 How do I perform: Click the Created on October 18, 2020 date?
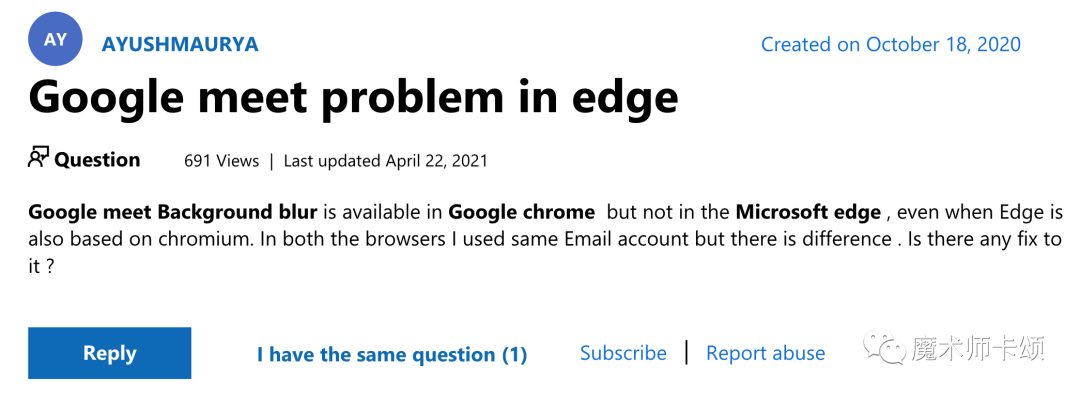(891, 45)
